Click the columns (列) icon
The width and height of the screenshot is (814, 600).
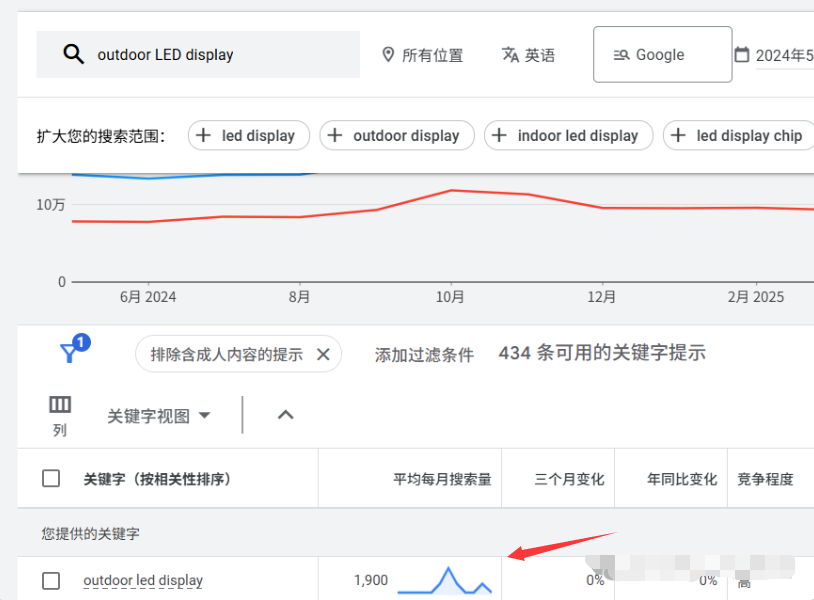[x=60, y=405]
